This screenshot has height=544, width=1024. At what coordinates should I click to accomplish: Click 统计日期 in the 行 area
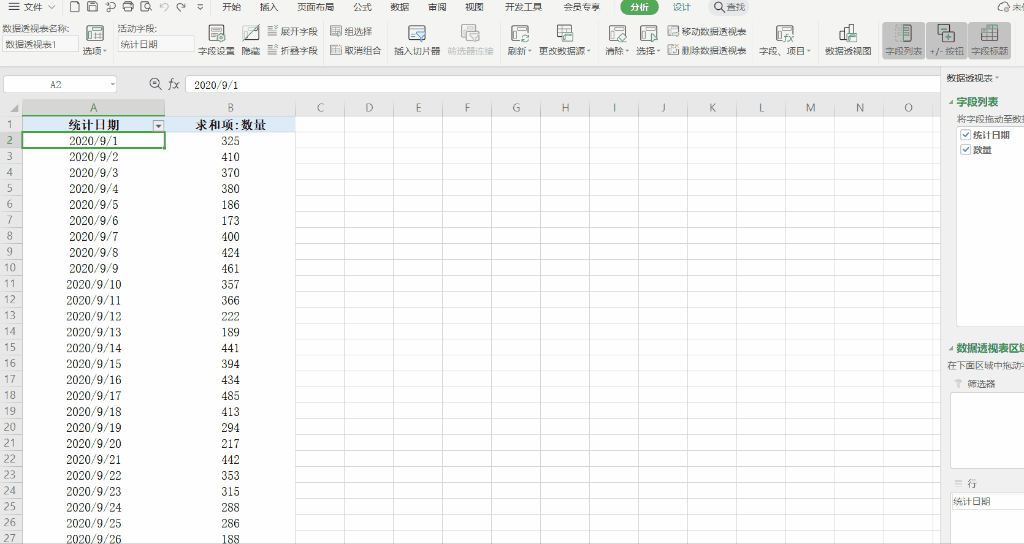[x=987, y=502]
